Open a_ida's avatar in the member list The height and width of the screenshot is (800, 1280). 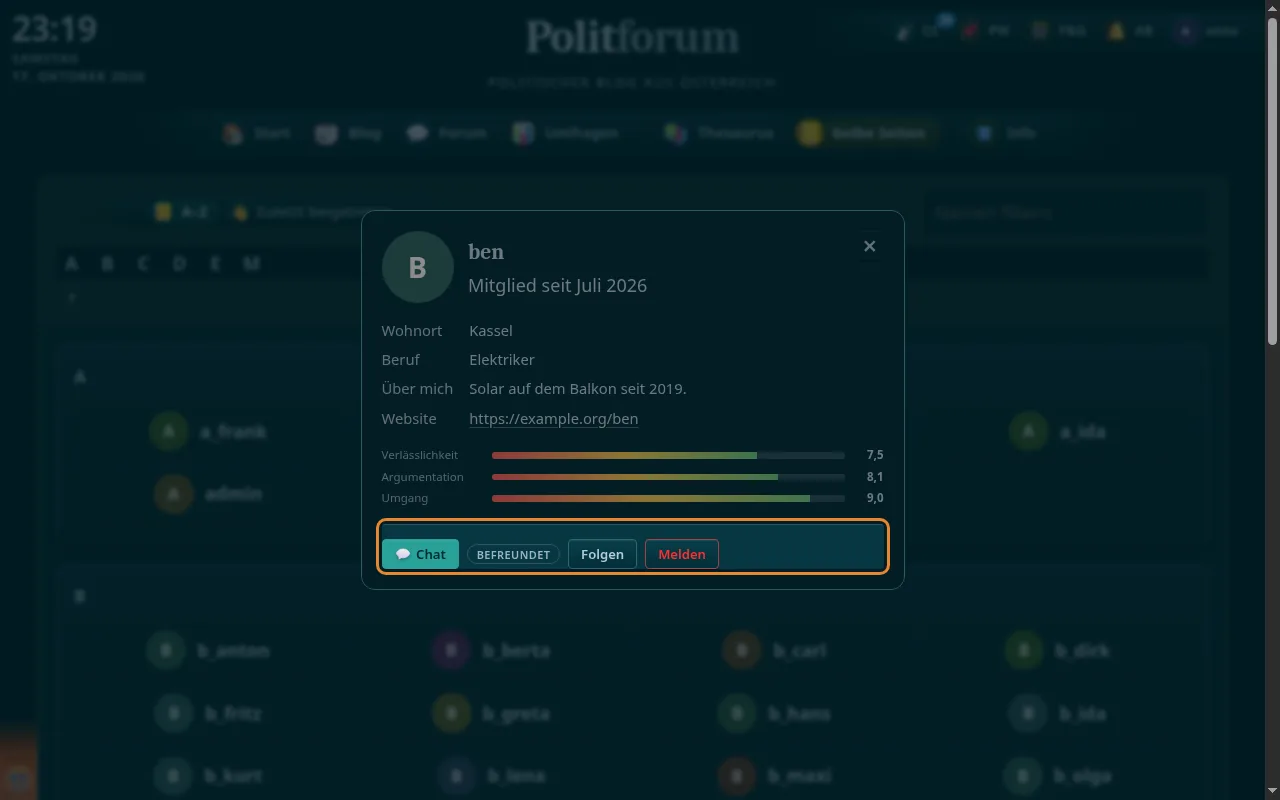tap(1028, 432)
